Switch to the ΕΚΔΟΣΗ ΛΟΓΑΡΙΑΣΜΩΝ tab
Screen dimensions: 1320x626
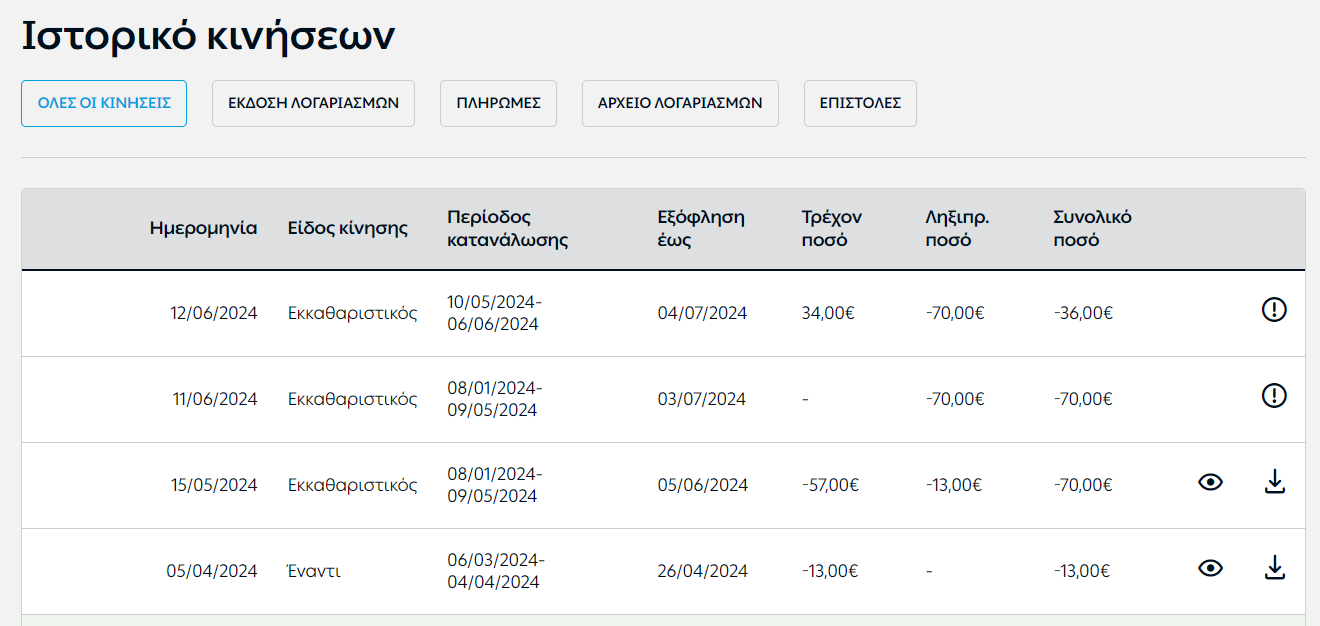[x=313, y=103]
